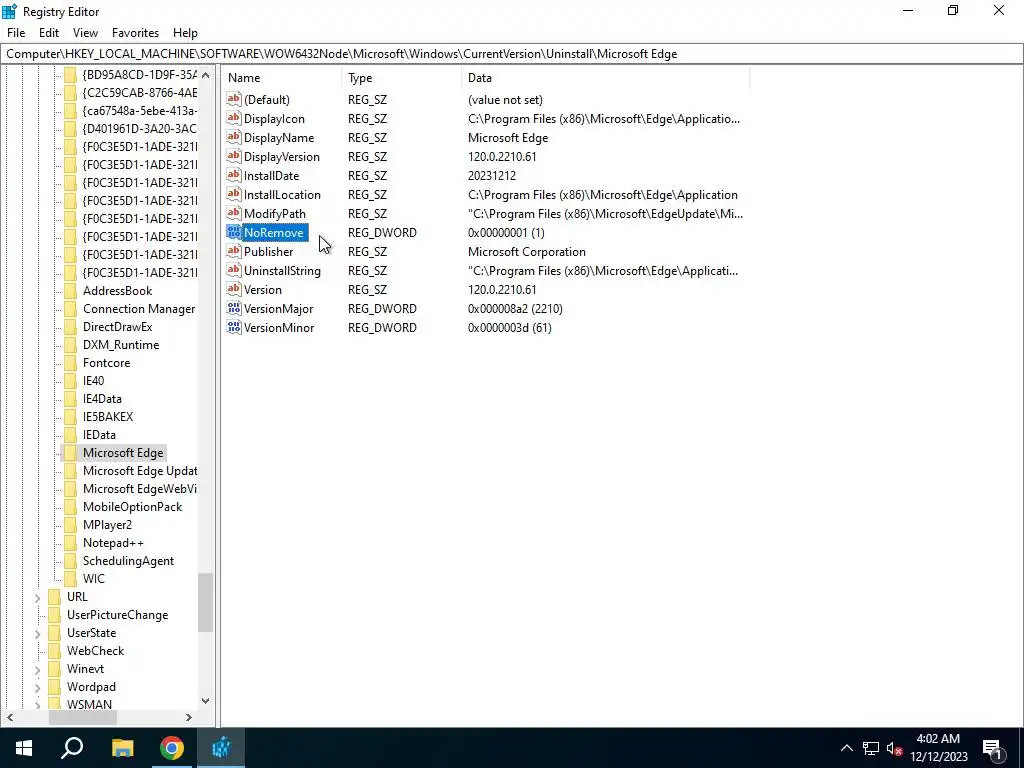Select the UninstallString value icon
The image size is (1024, 768).
click(234, 270)
